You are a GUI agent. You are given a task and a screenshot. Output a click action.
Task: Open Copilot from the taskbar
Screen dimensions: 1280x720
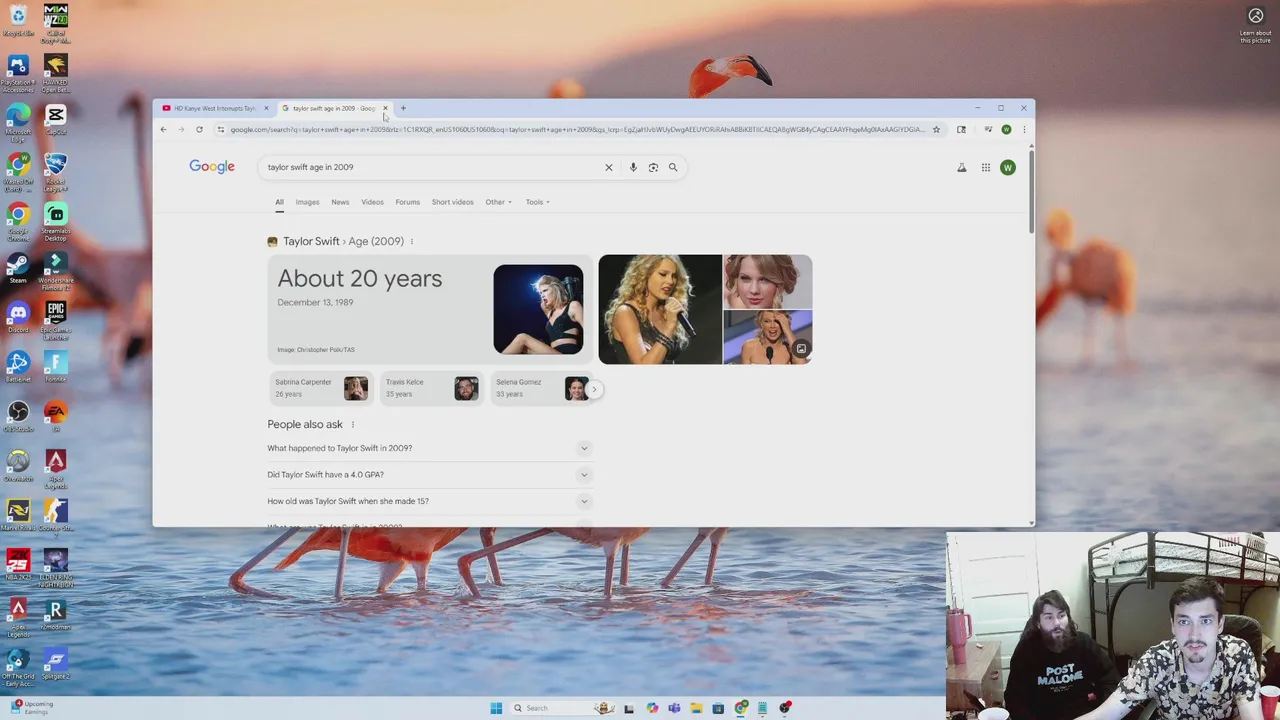[x=652, y=708]
